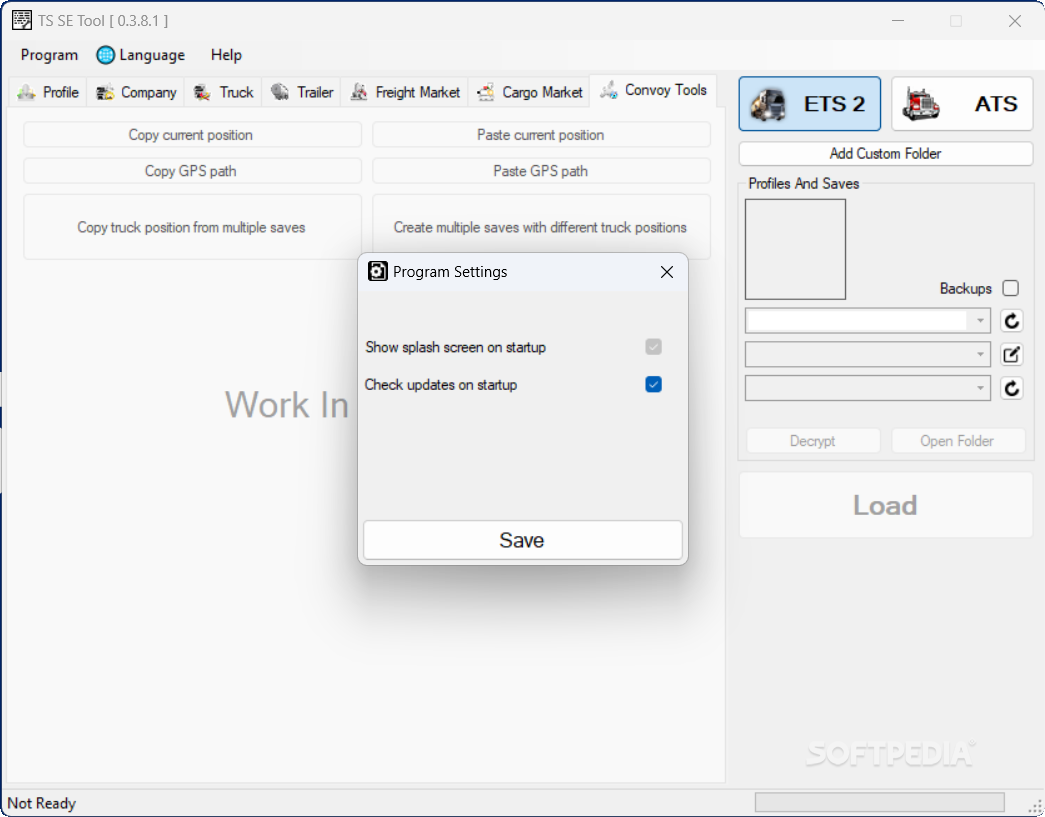Click the Add Custom Folder button

point(885,153)
